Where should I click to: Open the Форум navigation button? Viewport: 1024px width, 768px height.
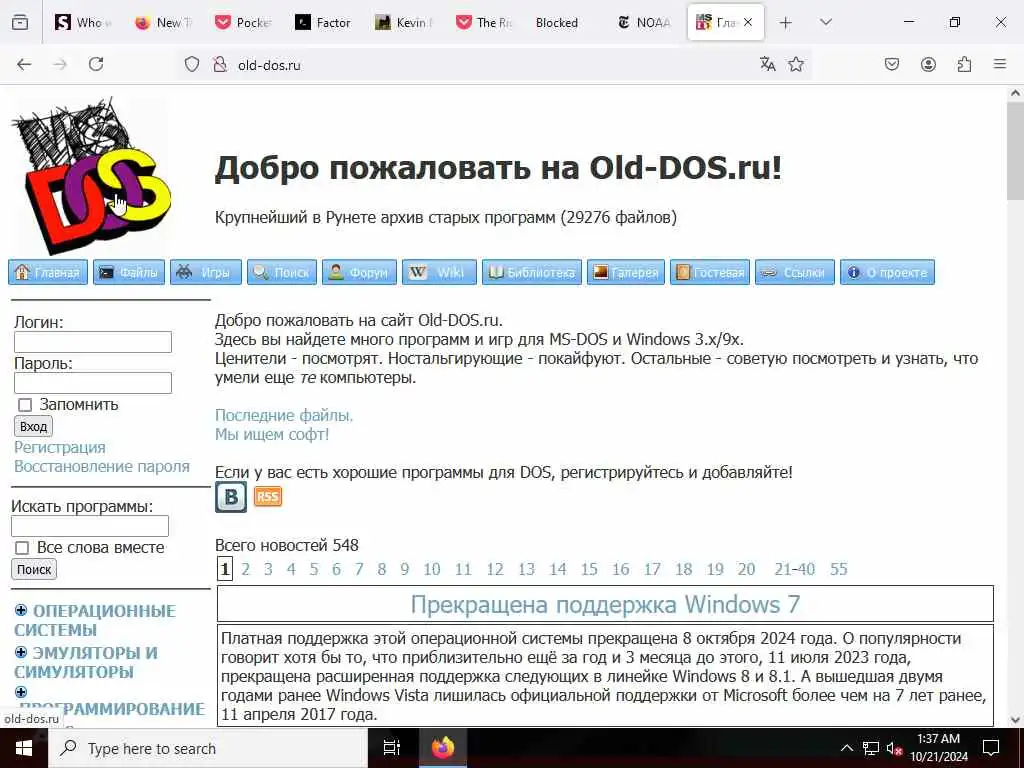359,272
